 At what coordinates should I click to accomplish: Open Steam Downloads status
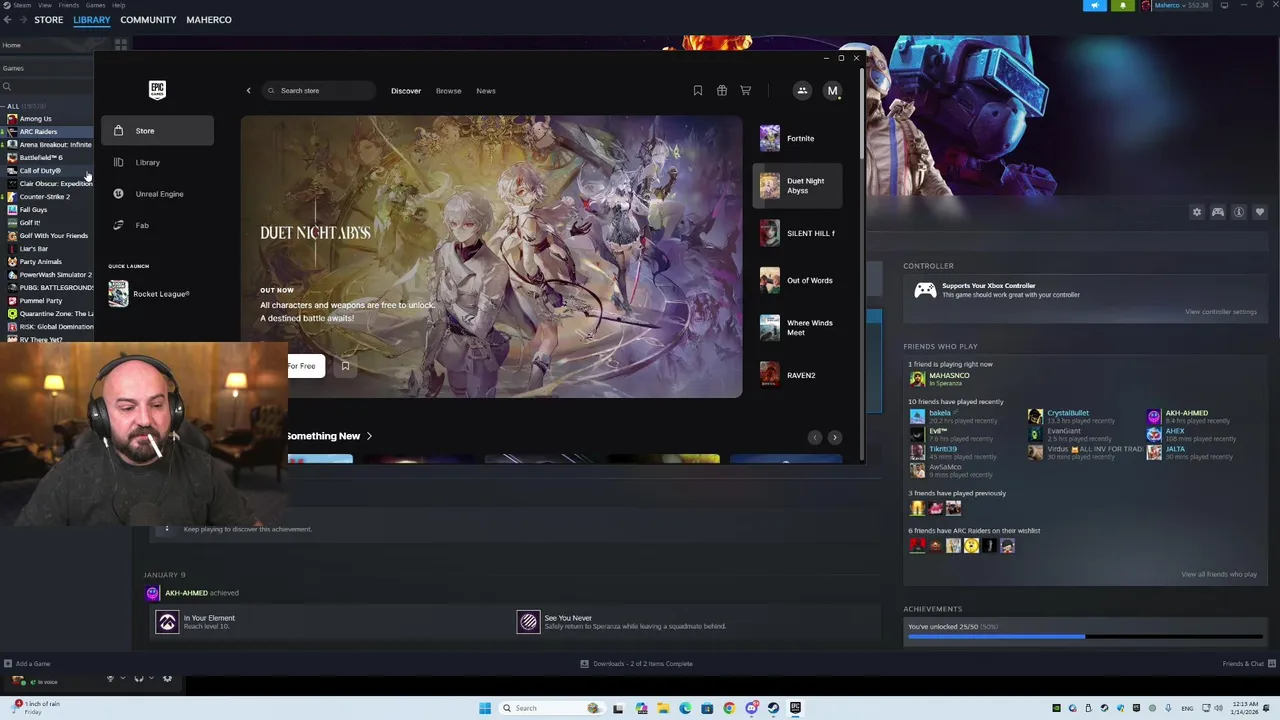coord(636,664)
